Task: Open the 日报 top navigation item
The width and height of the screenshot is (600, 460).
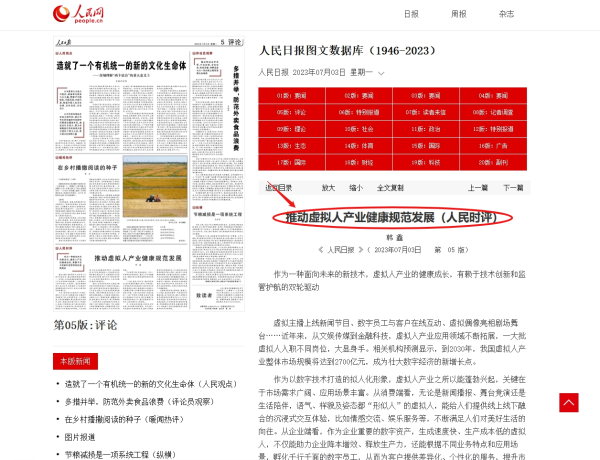Action: coord(411,14)
